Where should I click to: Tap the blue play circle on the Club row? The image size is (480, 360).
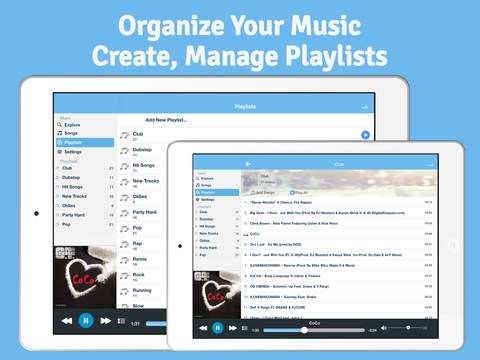pos(365,135)
